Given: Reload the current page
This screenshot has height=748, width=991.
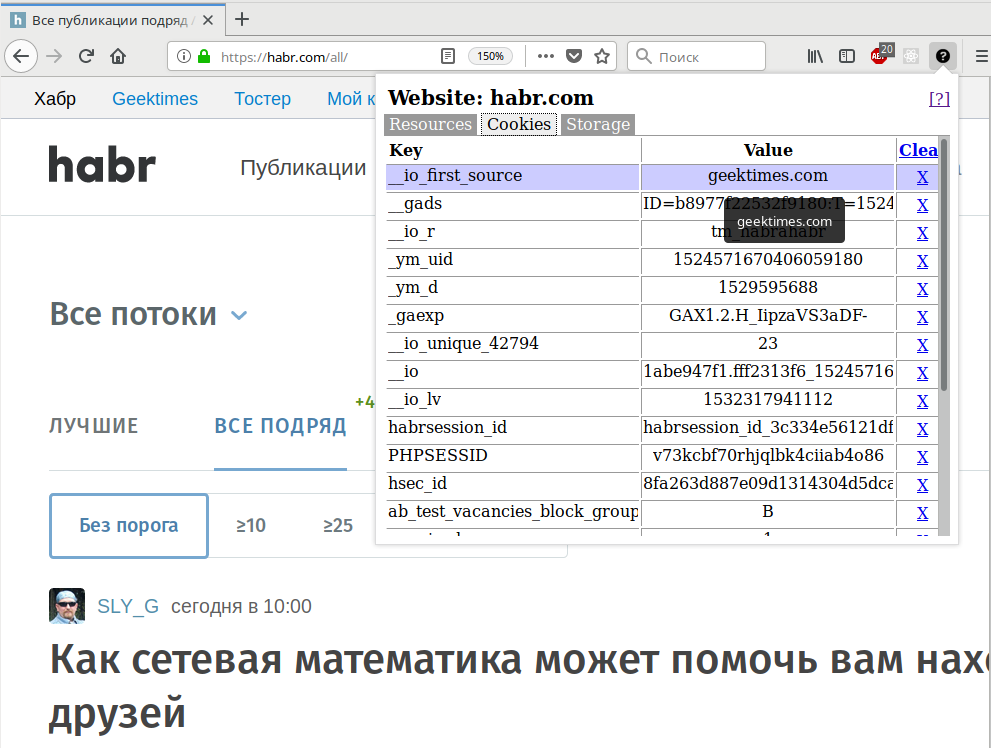Looking at the screenshot, I should pyautogui.click(x=87, y=56).
